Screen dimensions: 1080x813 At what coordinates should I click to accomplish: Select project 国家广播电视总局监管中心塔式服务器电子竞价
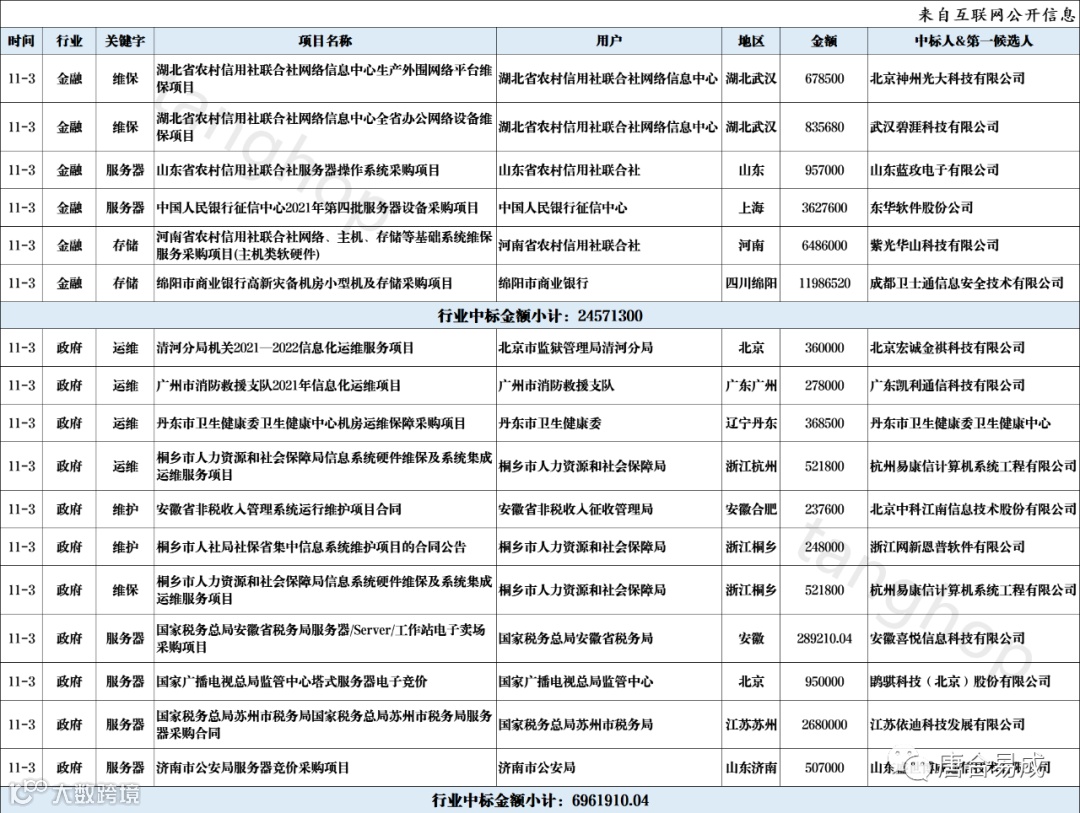(291, 681)
